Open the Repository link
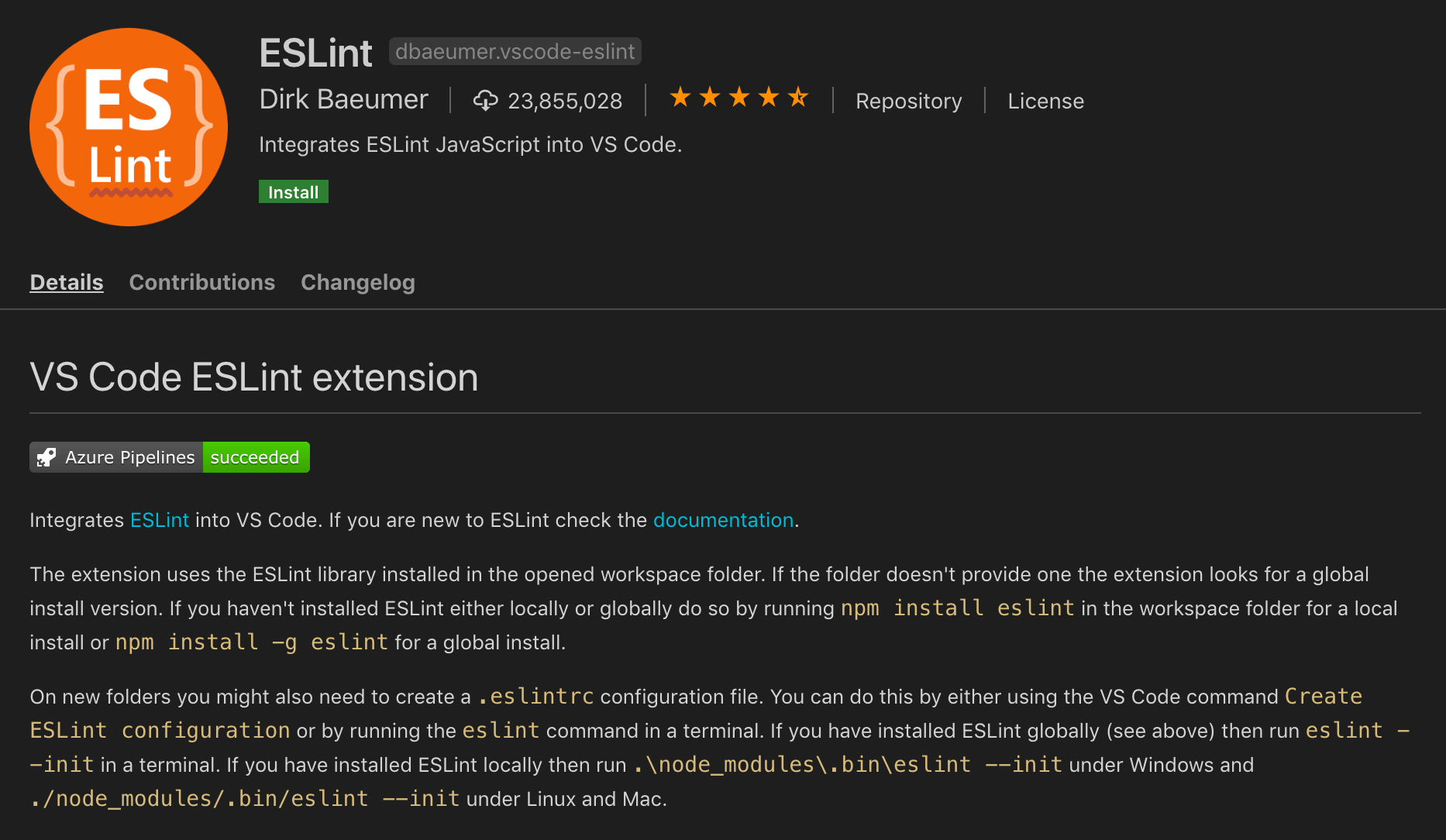The width and height of the screenshot is (1446, 840). tap(909, 101)
